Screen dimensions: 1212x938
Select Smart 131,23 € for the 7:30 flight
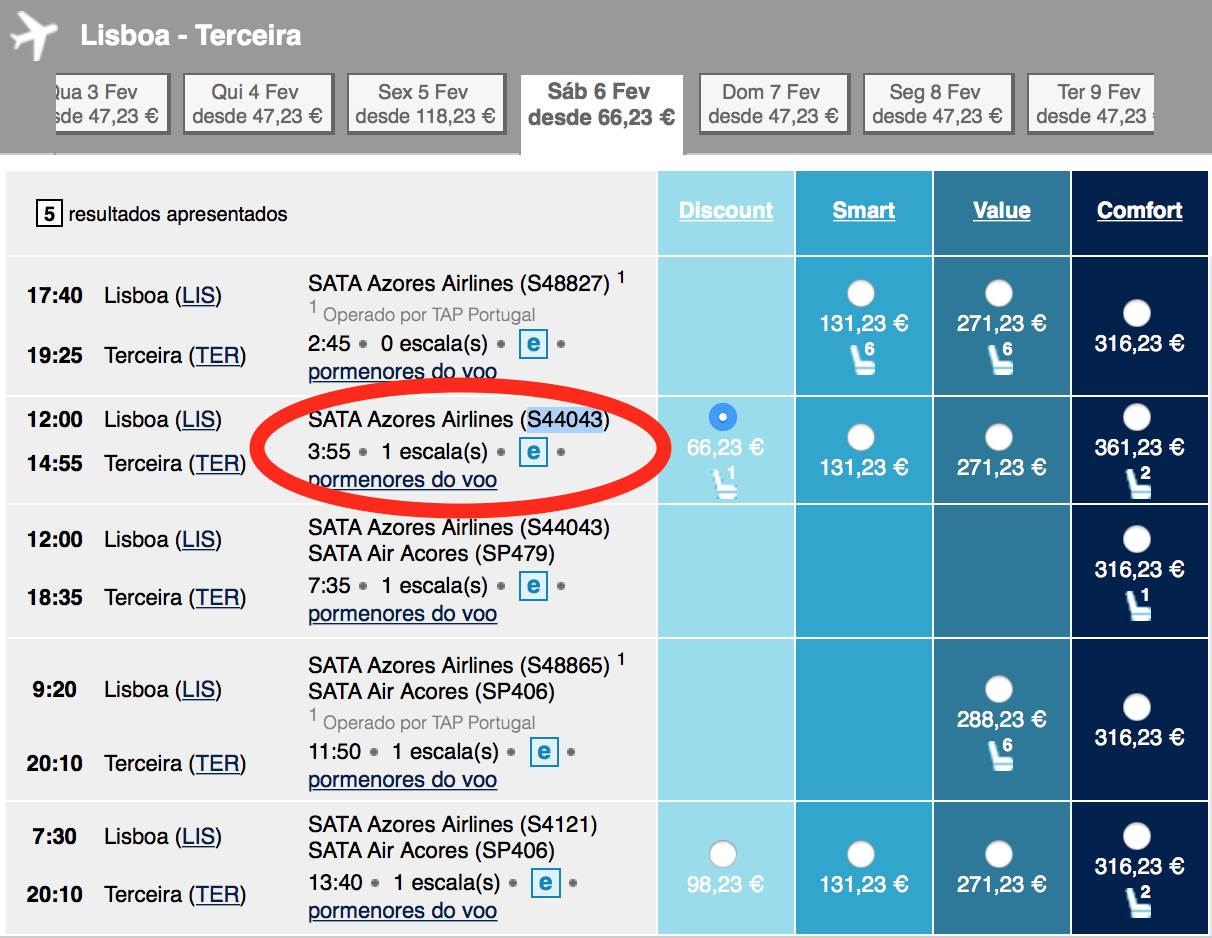[x=860, y=854]
